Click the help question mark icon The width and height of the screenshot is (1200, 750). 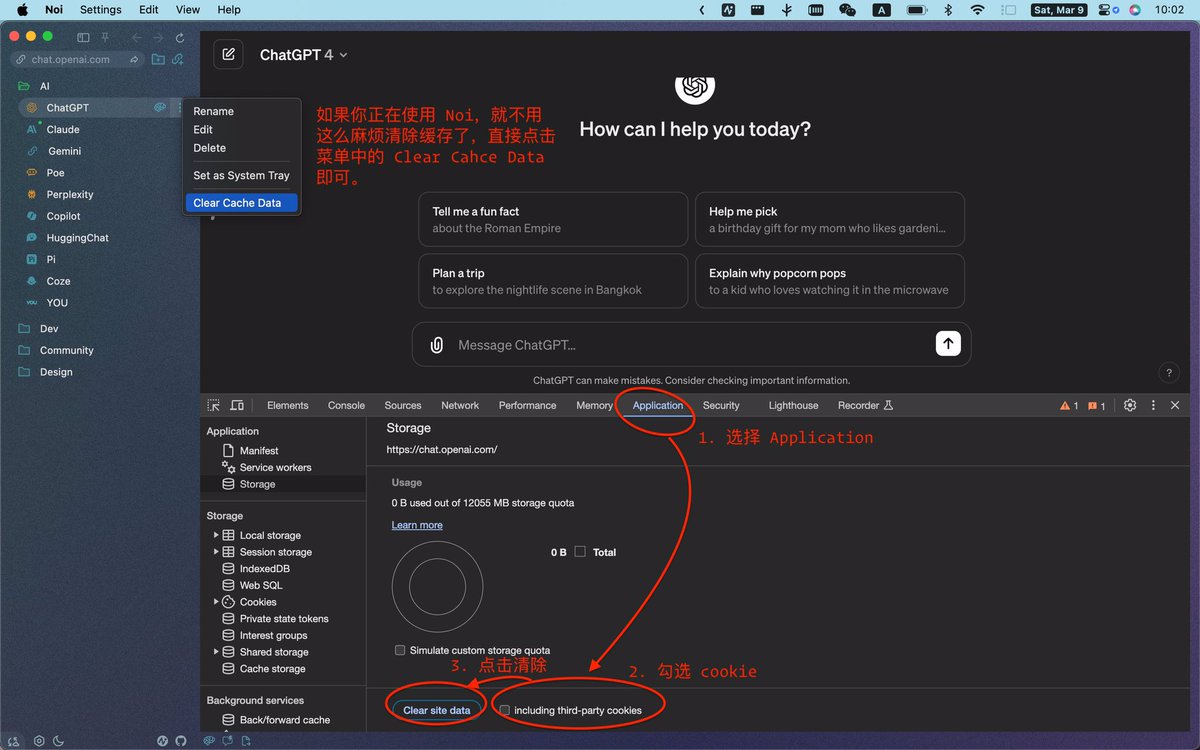(1169, 372)
